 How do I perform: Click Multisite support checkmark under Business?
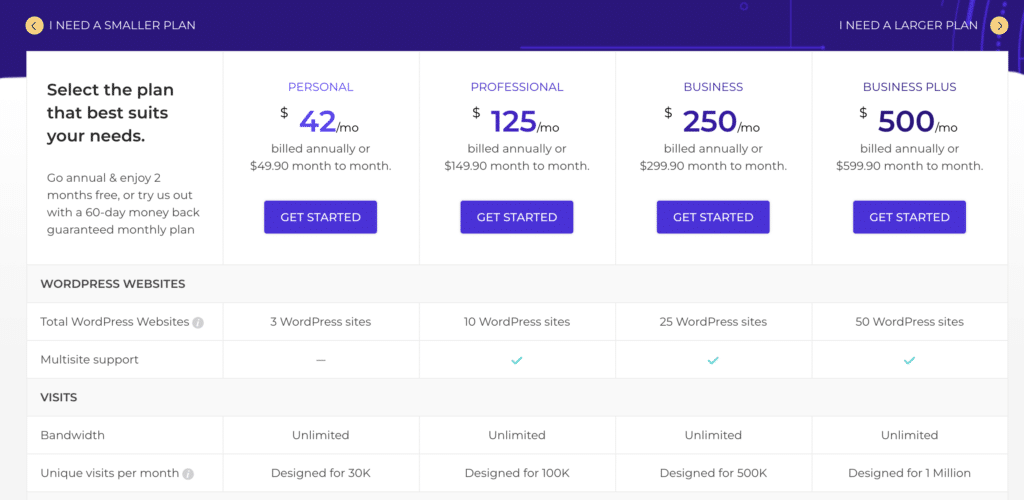[713, 360]
